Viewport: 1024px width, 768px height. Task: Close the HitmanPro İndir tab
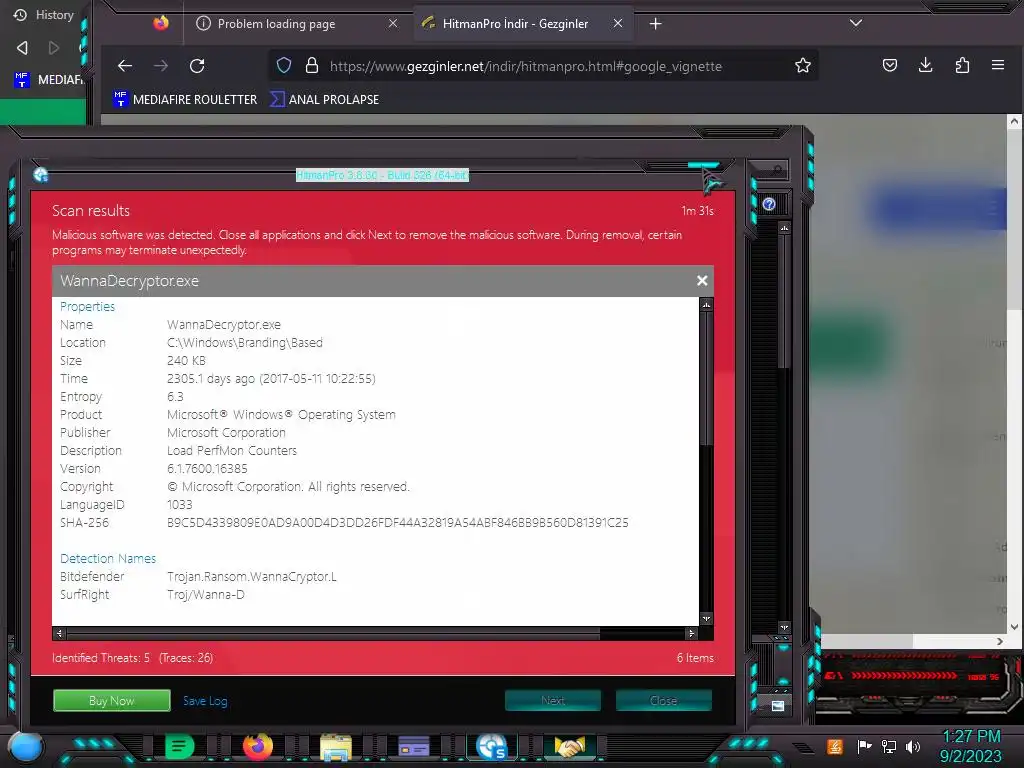(x=618, y=24)
